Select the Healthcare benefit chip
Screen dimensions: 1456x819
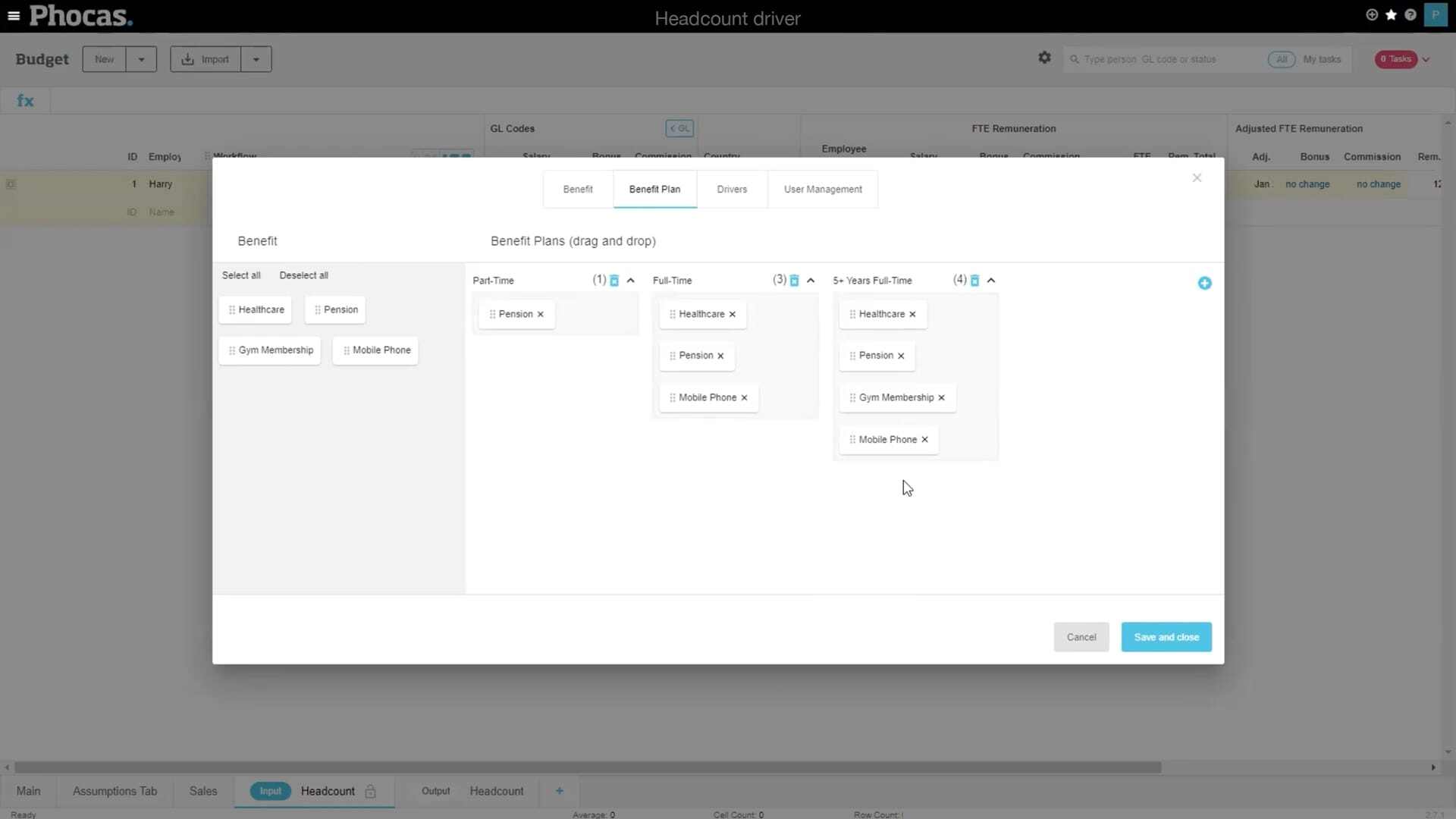(256, 309)
